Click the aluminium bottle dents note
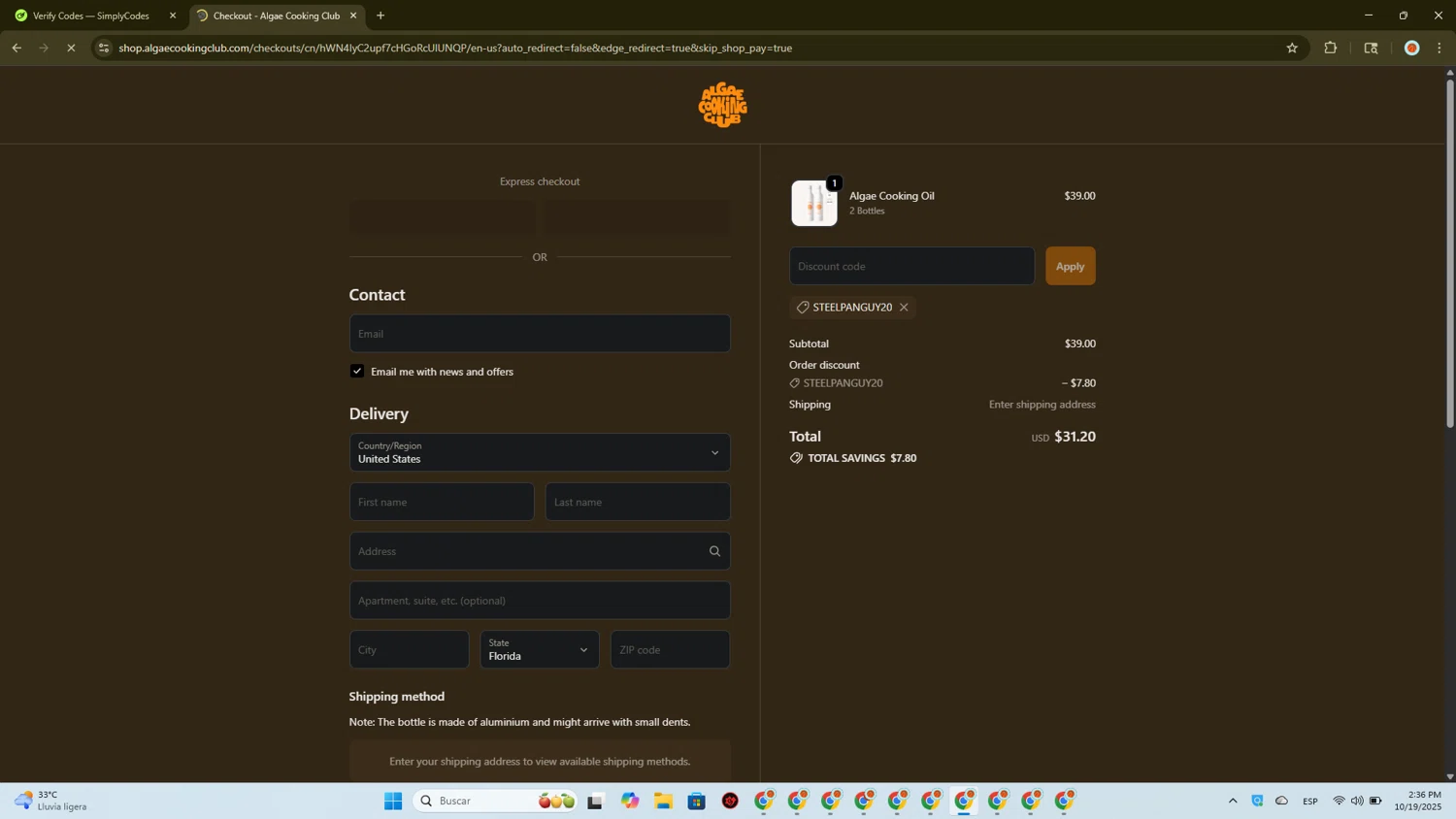1456x819 pixels. (519, 722)
